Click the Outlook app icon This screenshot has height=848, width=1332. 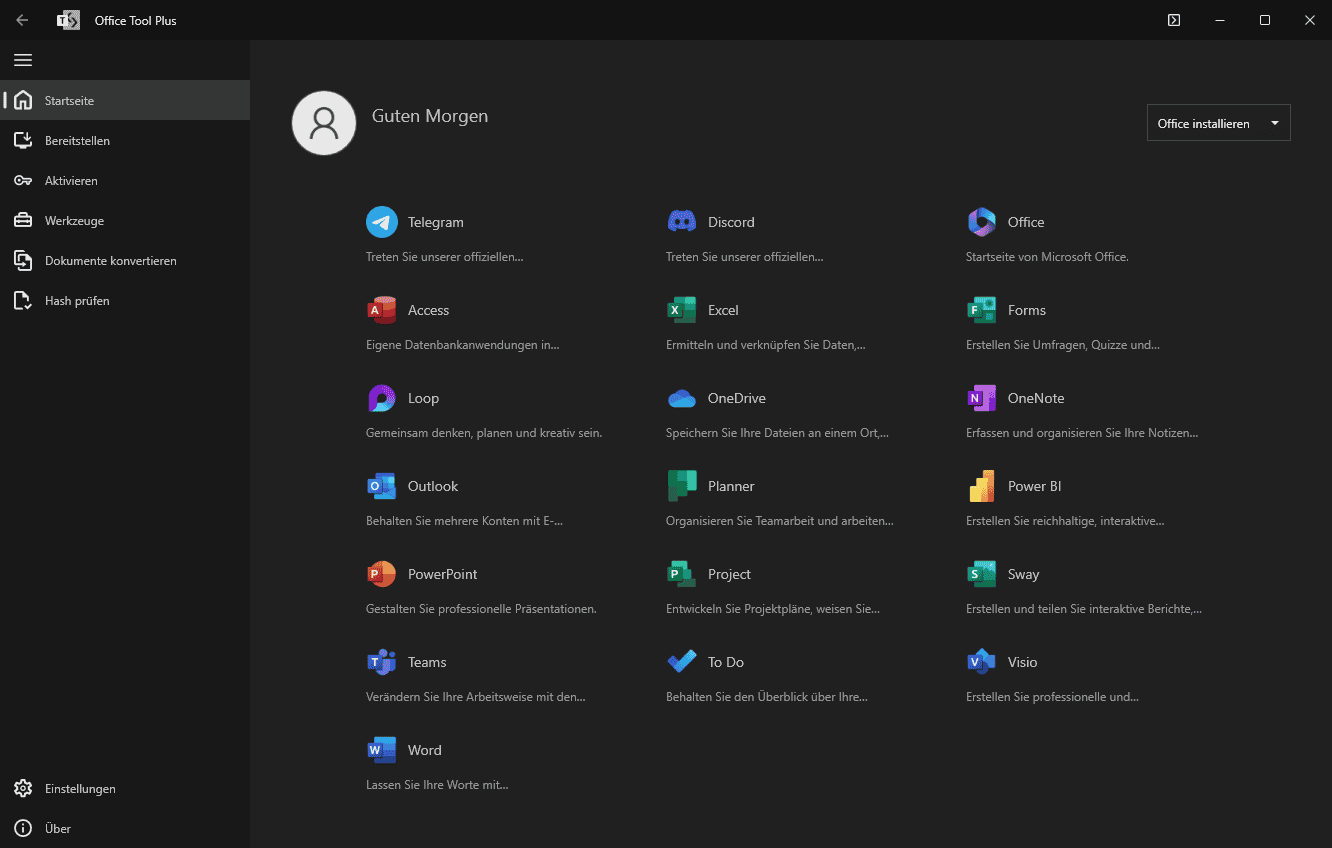click(x=382, y=486)
